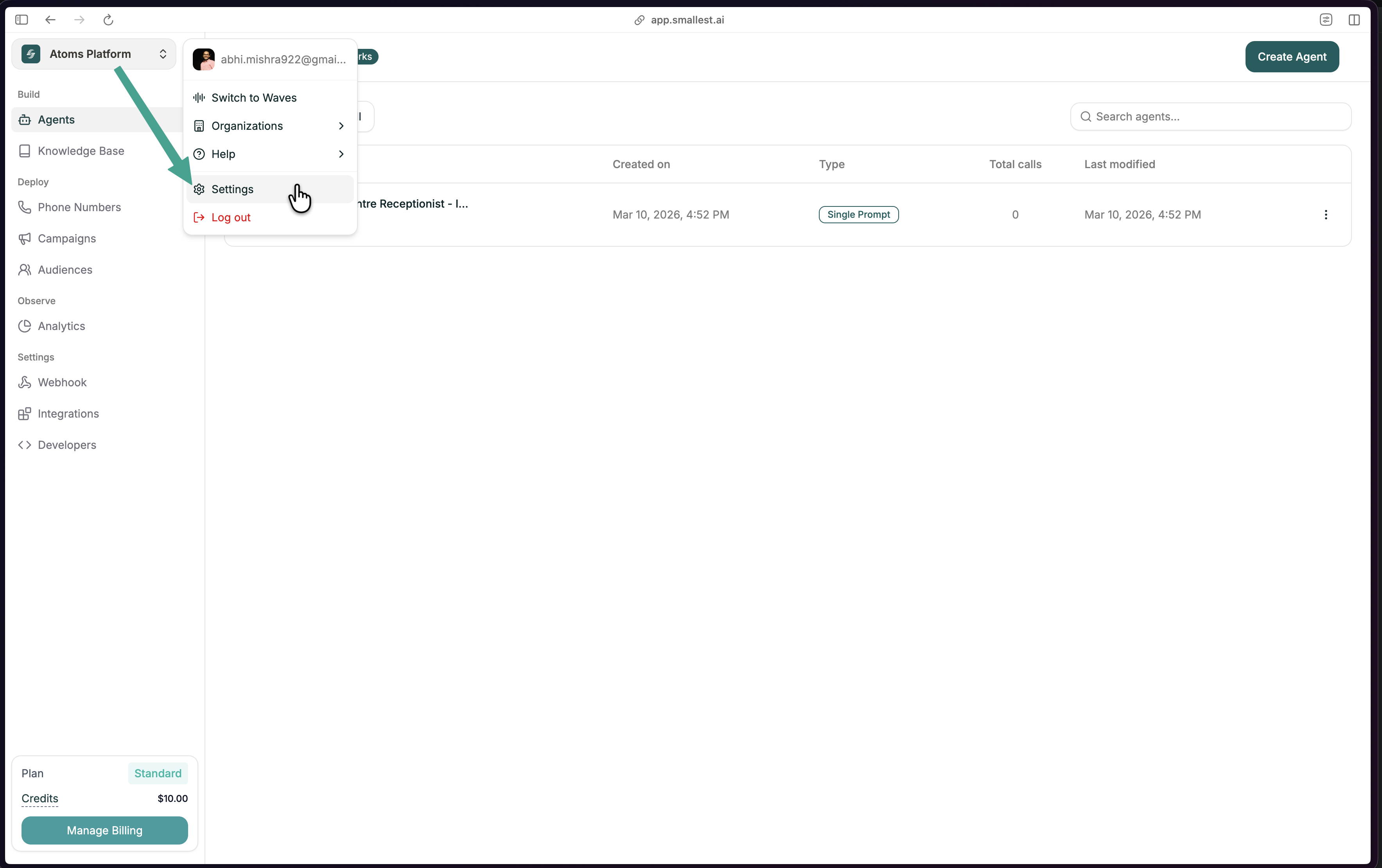Image resolution: width=1382 pixels, height=868 pixels.
Task: Select Campaigns in the sidebar
Action: point(66,238)
